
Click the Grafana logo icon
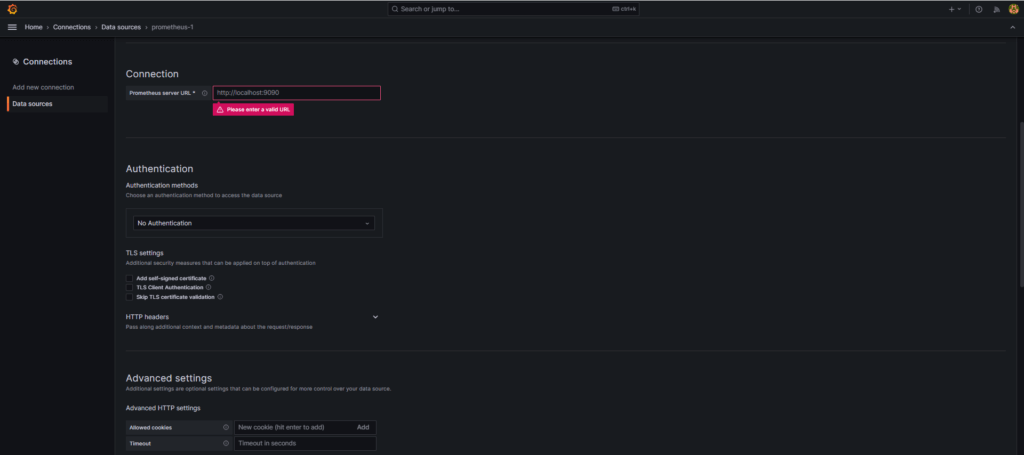click(x=12, y=9)
